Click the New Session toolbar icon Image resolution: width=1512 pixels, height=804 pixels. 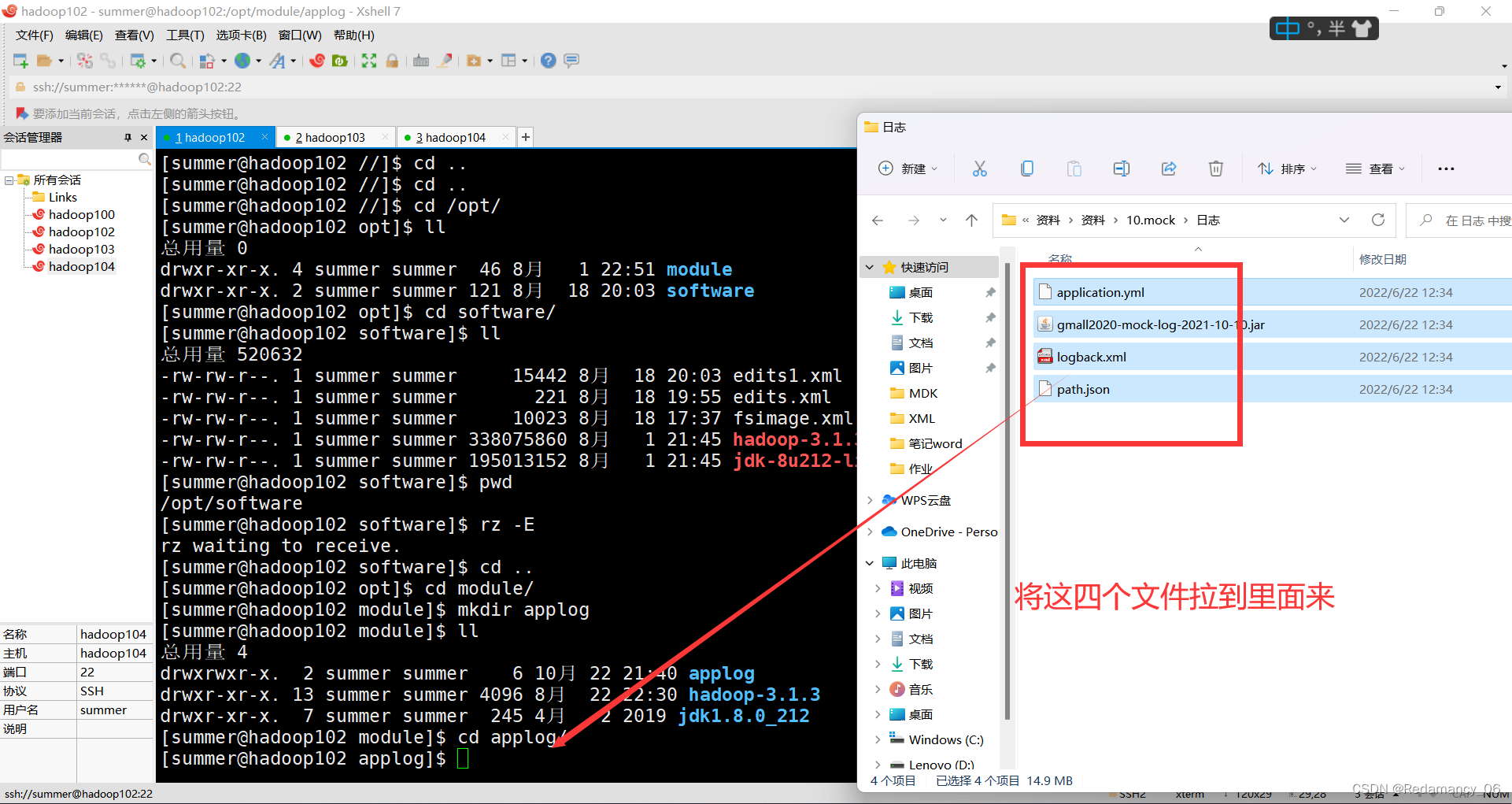pyautogui.click(x=20, y=61)
